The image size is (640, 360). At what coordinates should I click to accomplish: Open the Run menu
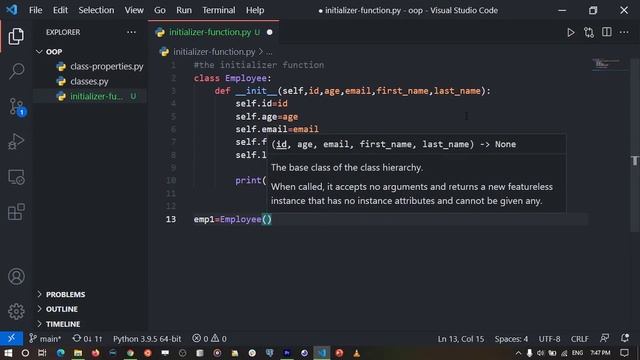(184, 10)
